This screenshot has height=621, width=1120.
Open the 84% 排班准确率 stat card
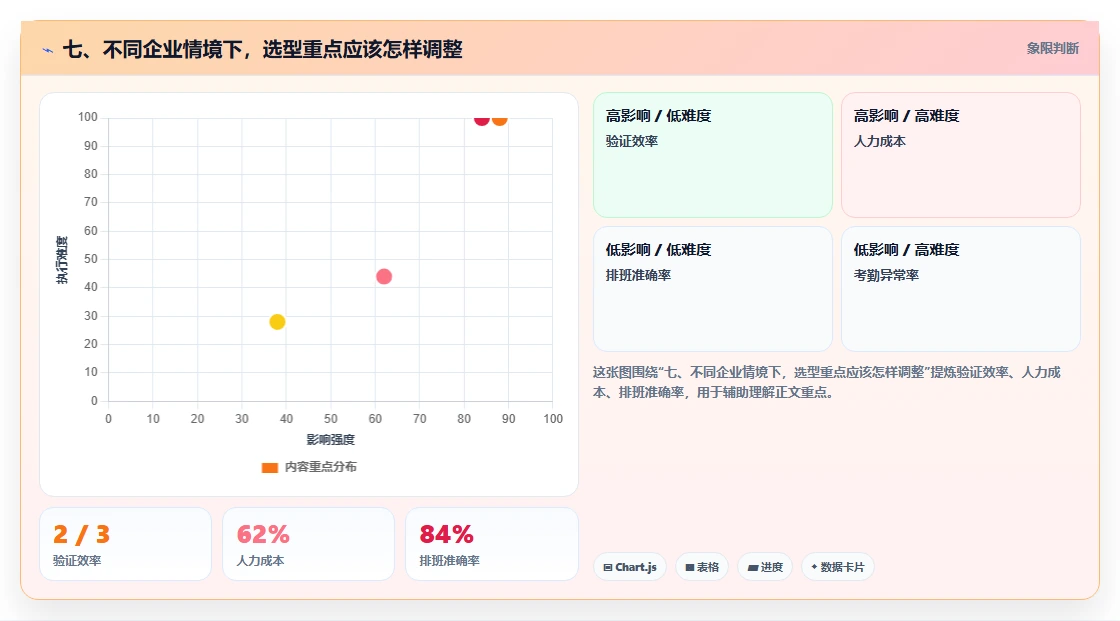pyautogui.click(x=491, y=545)
